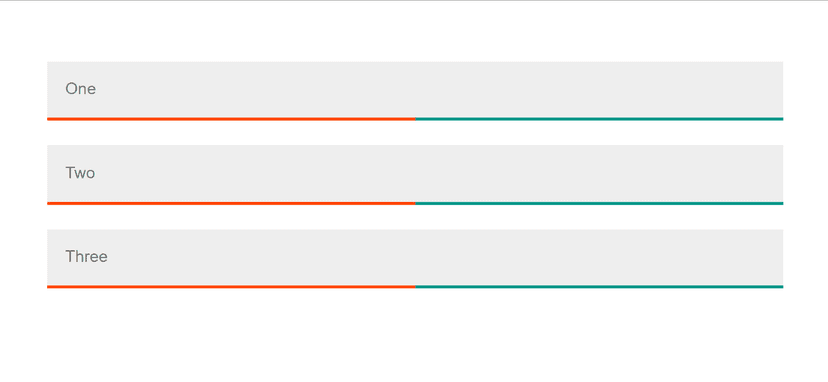828x382 pixels.
Task: Click the thin gray line at page top
Action: (x=414, y=1)
